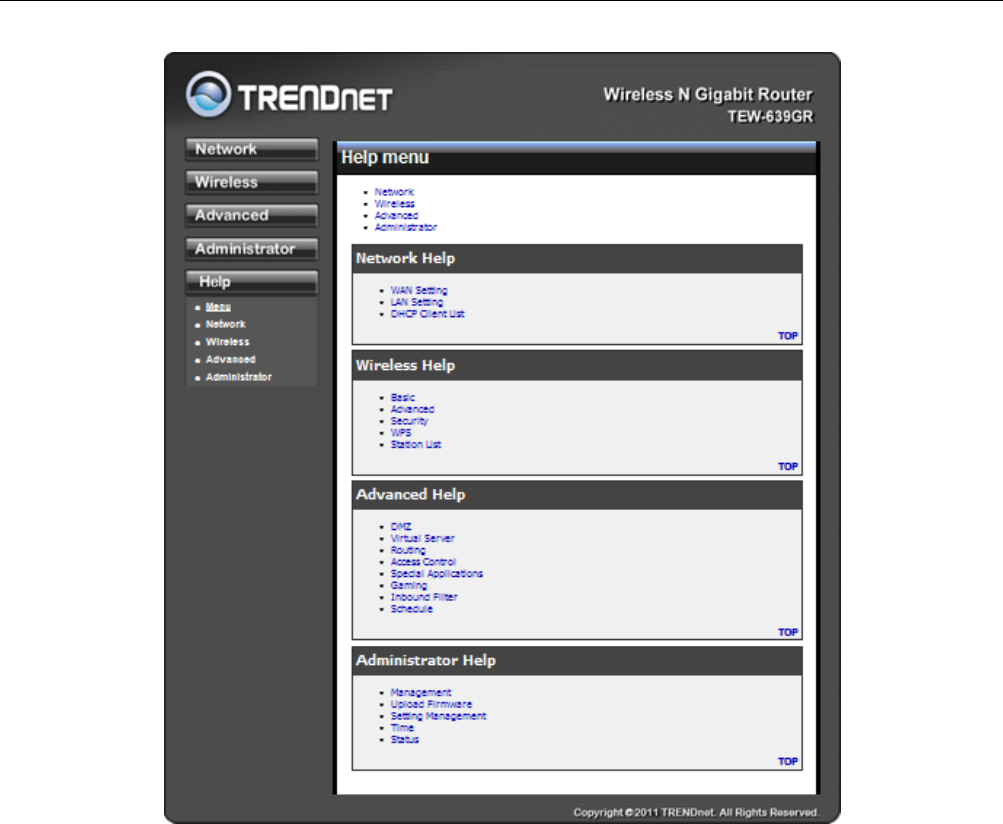
Task: Open the Administrator sidebar menu
Action: 251,249
